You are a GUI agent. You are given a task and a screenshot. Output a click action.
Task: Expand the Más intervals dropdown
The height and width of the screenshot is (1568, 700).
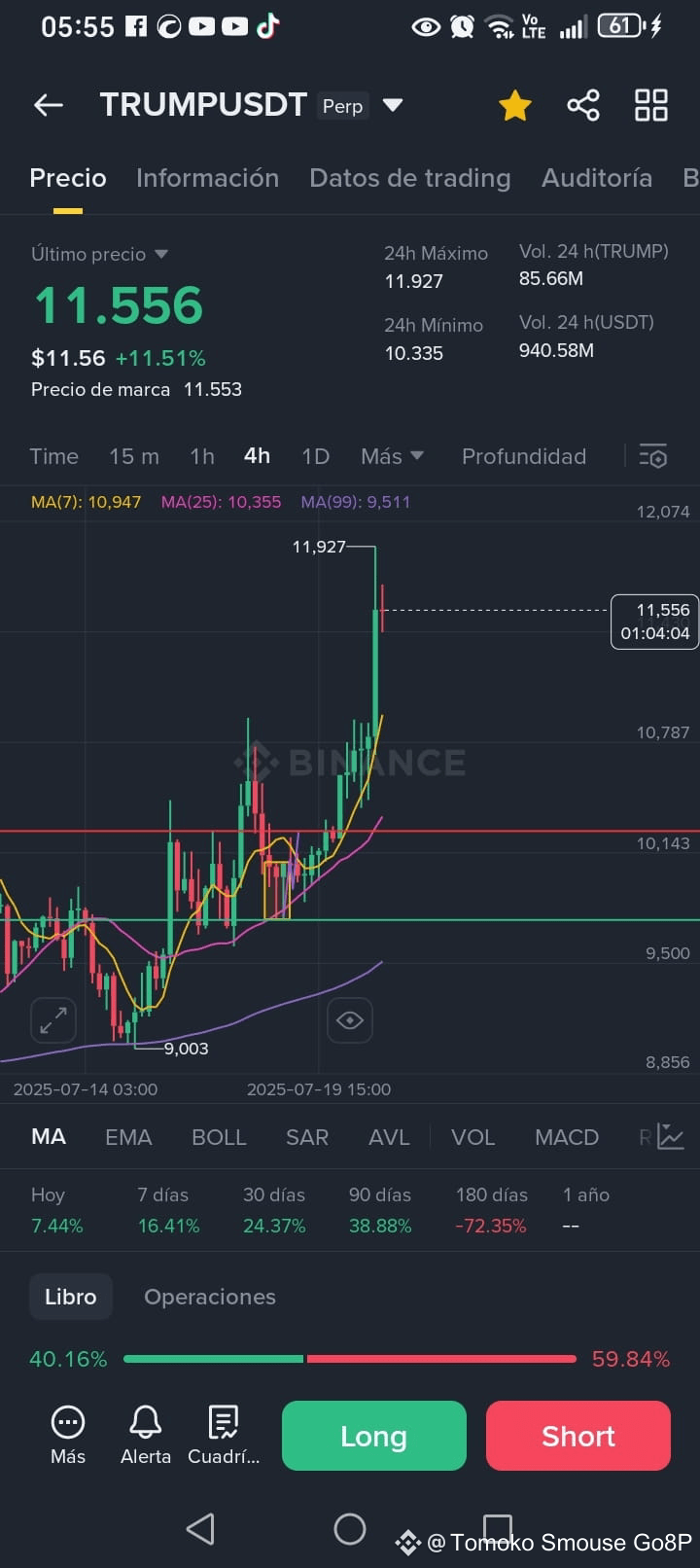(x=392, y=456)
